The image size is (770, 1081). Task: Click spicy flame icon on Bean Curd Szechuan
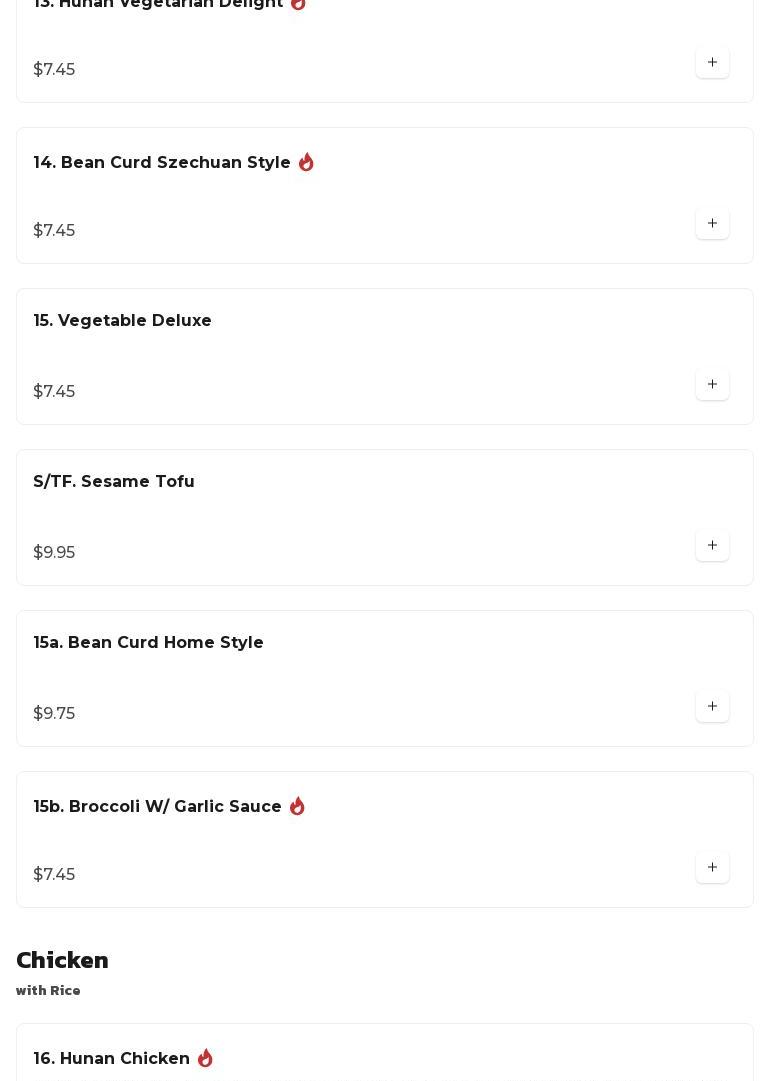(306, 162)
